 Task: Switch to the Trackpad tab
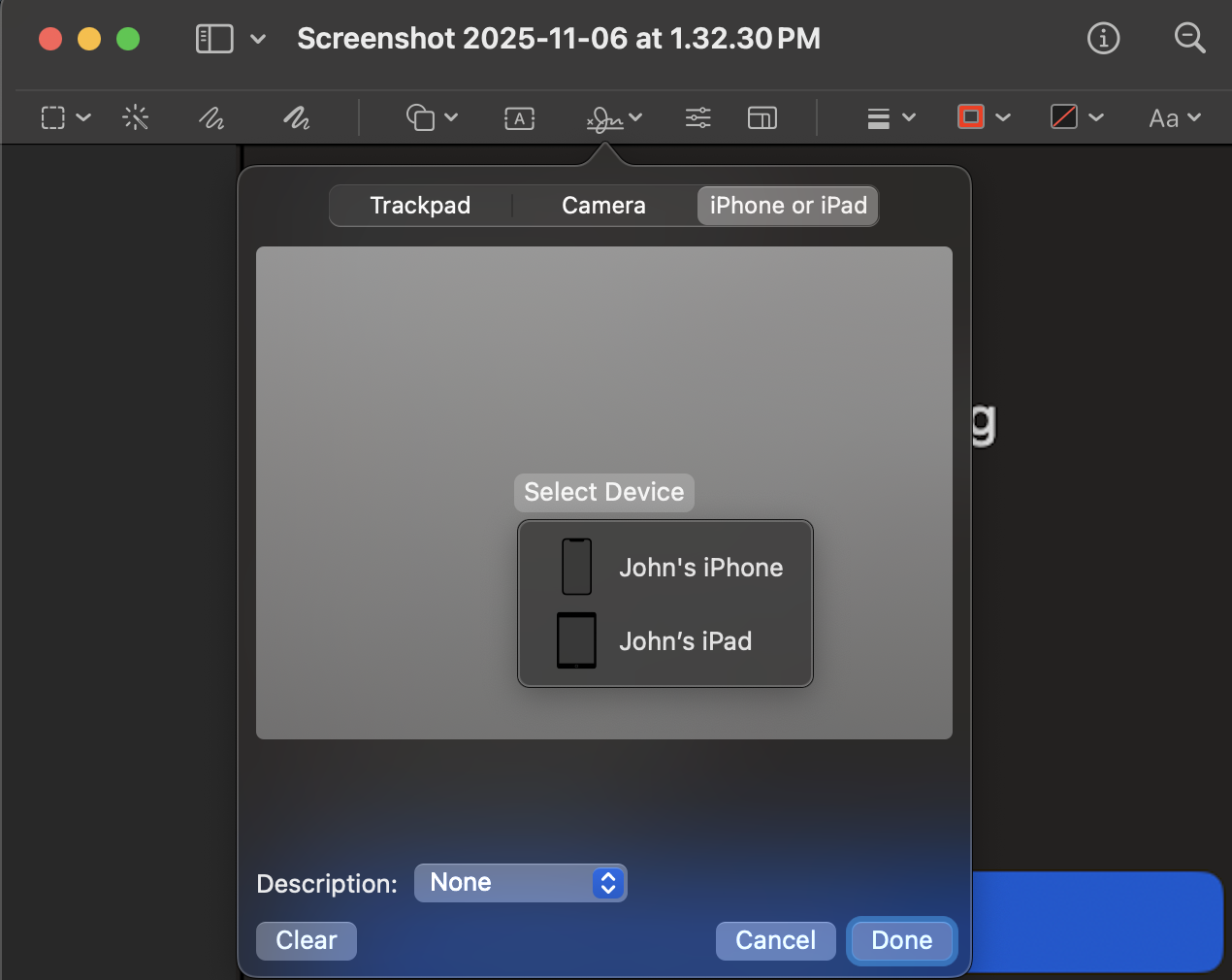tap(420, 206)
